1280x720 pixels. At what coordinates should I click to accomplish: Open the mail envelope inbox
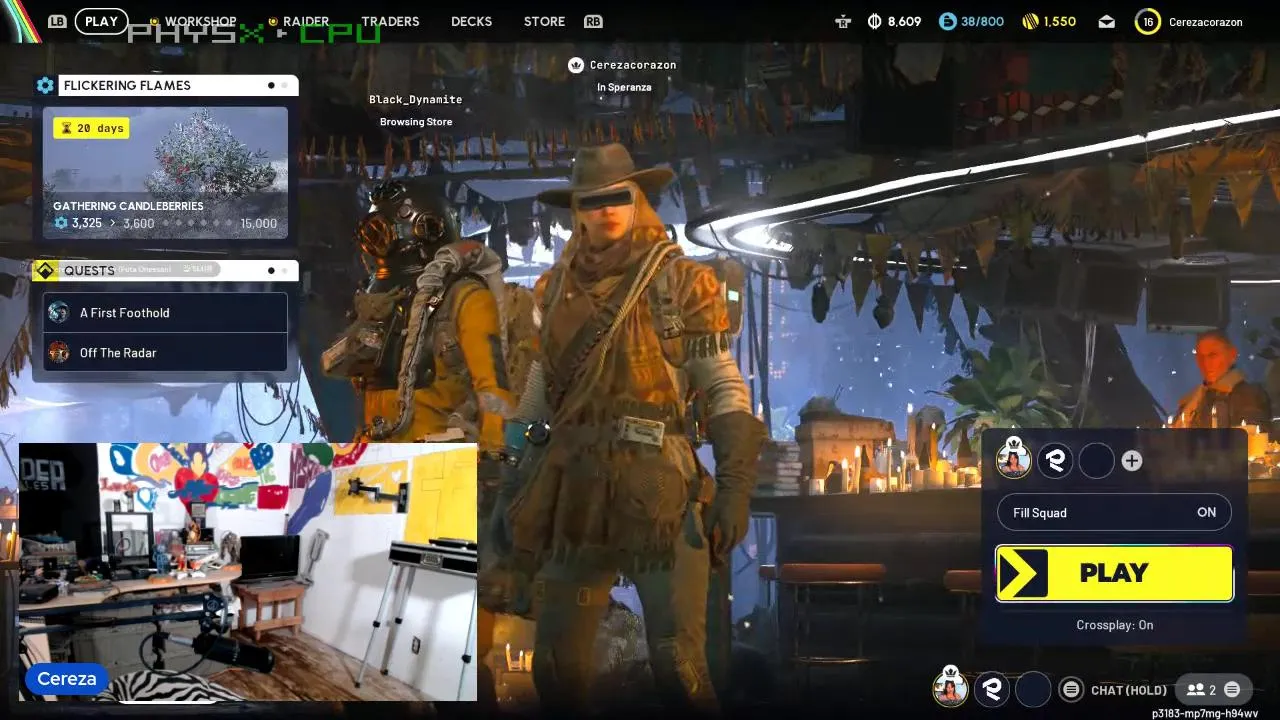[1106, 21]
